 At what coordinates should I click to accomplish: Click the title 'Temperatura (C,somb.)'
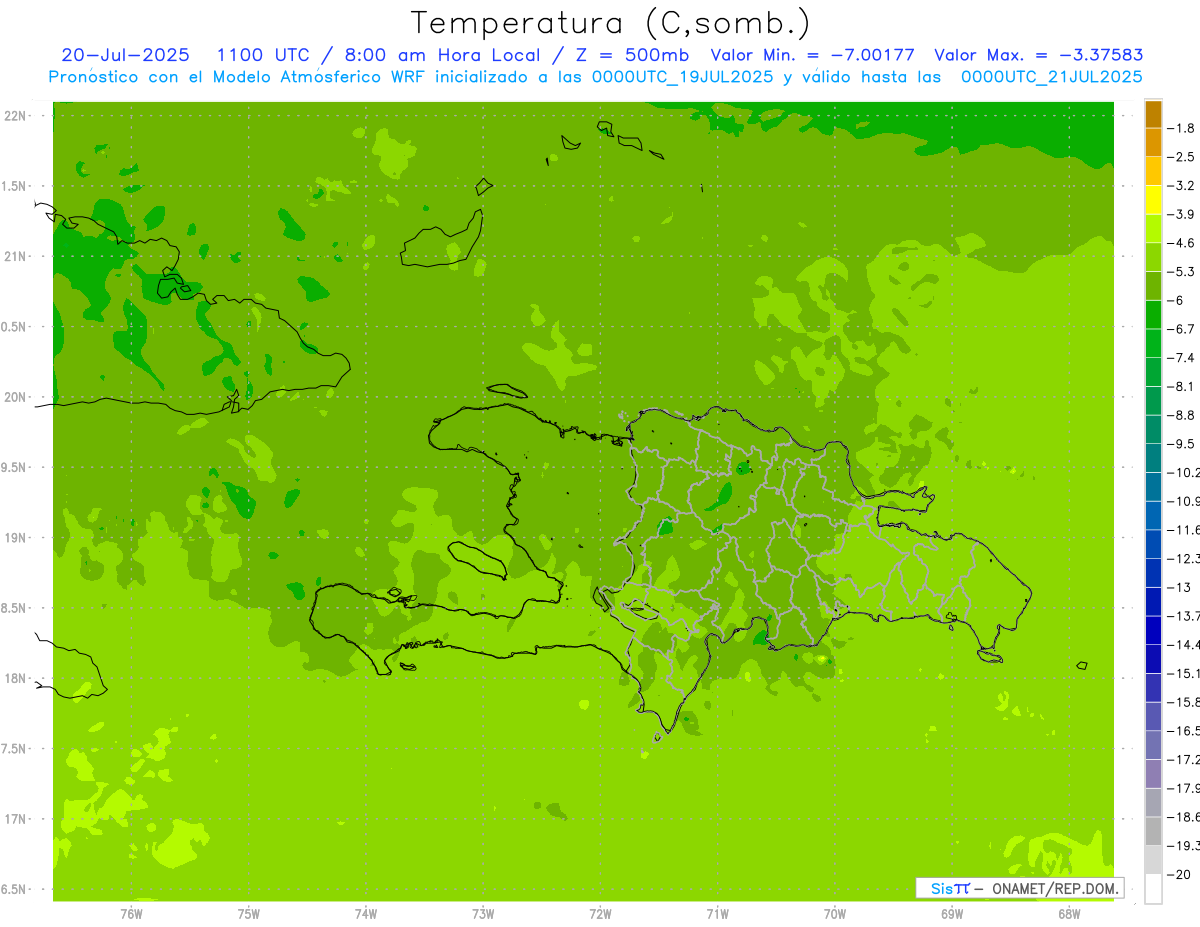[x=610, y=22]
